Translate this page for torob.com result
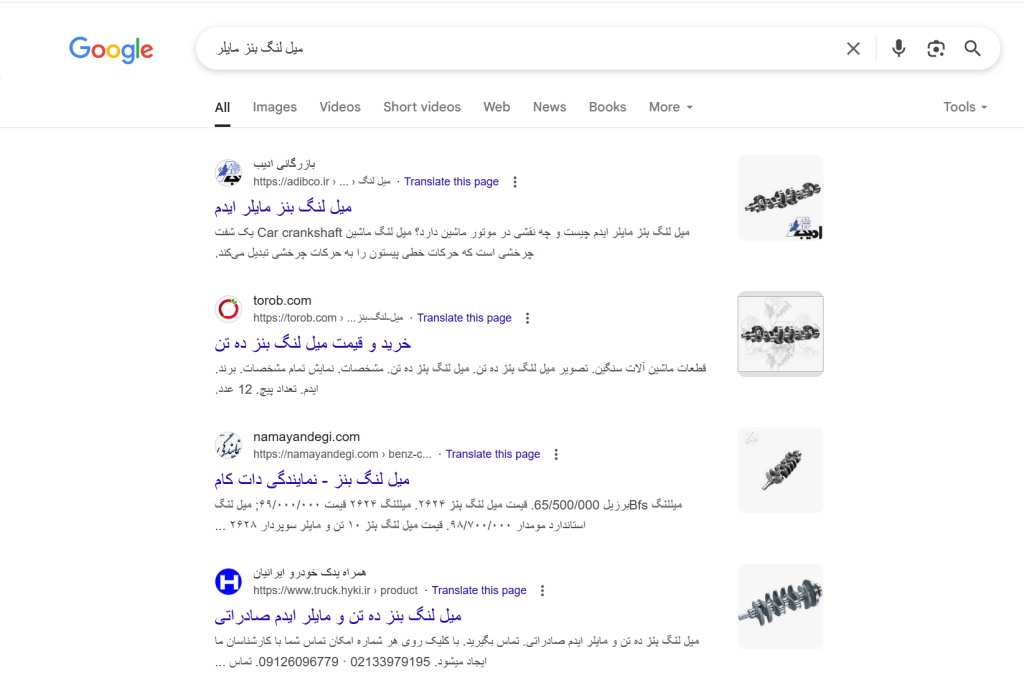Image resolution: width=1024 pixels, height=693 pixels. click(464, 318)
